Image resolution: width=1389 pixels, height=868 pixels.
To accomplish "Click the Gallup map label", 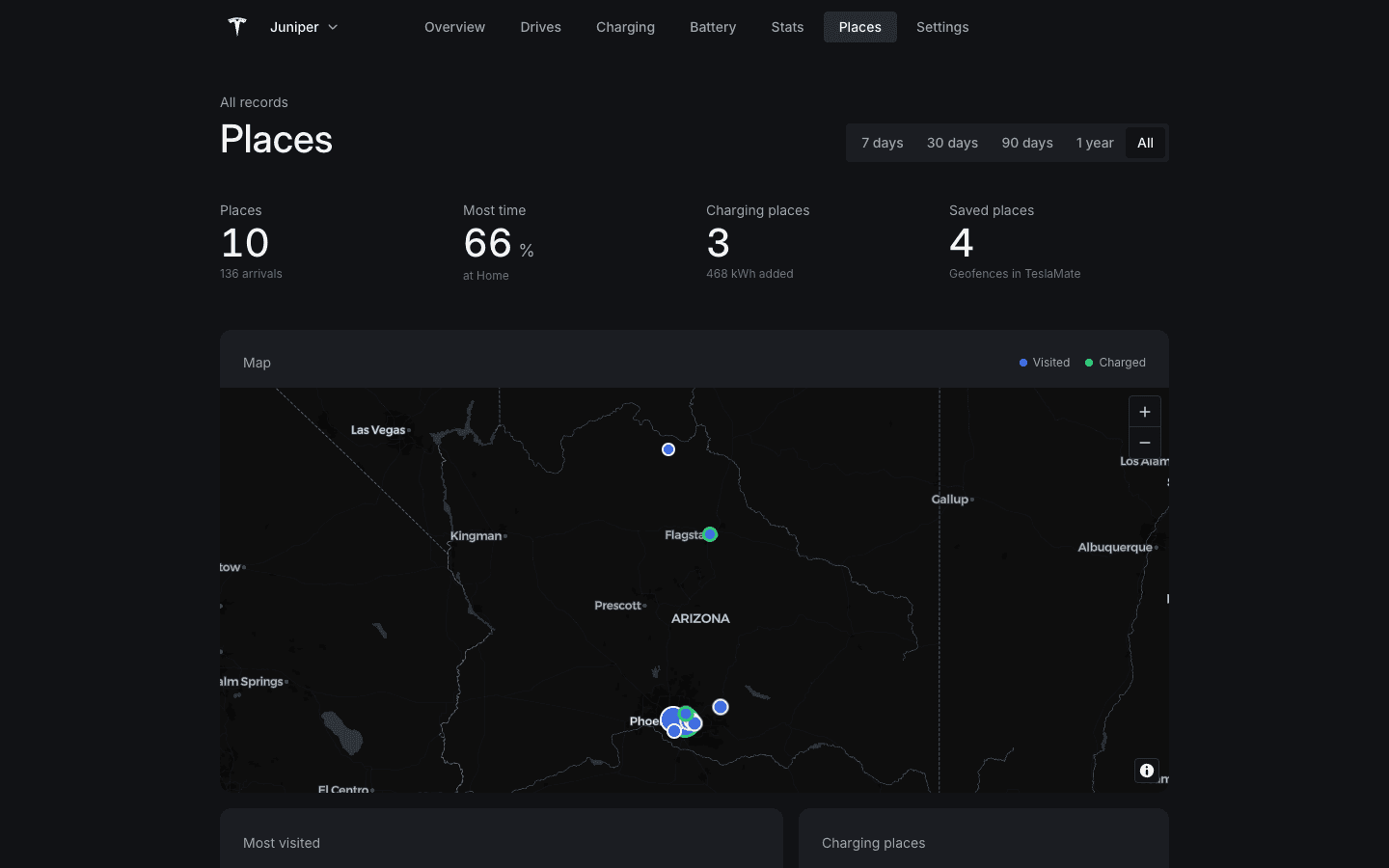I will 950,500.
